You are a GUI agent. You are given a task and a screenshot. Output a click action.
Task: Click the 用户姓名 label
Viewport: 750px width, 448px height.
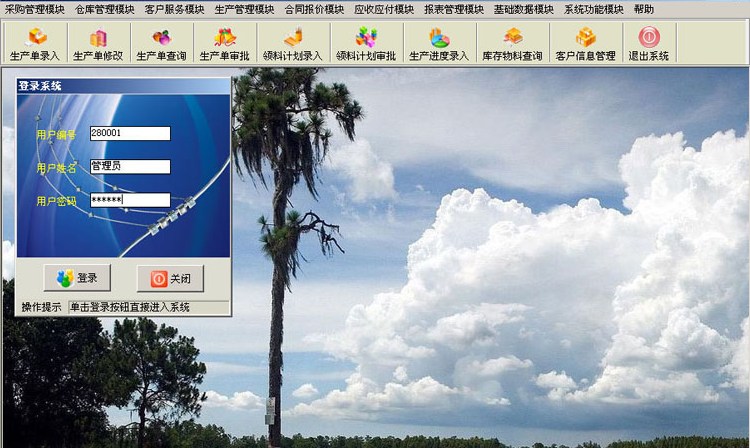(x=56, y=168)
